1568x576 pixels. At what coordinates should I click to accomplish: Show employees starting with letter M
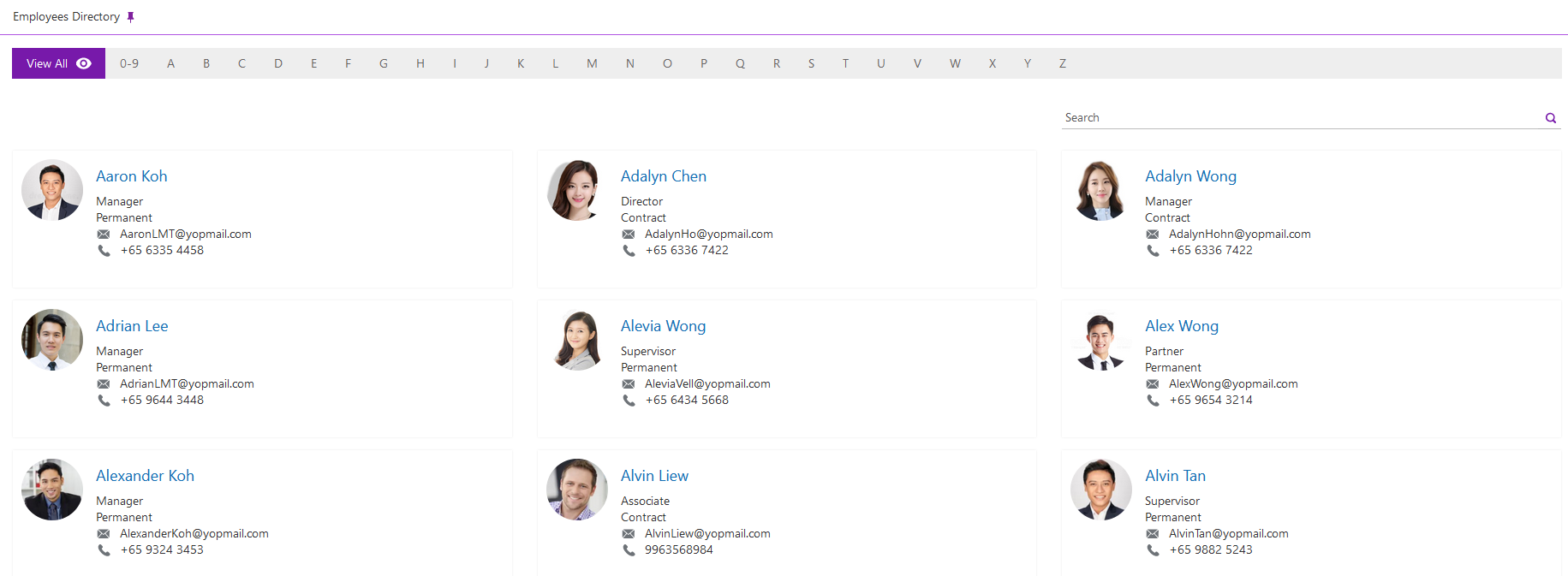(592, 63)
